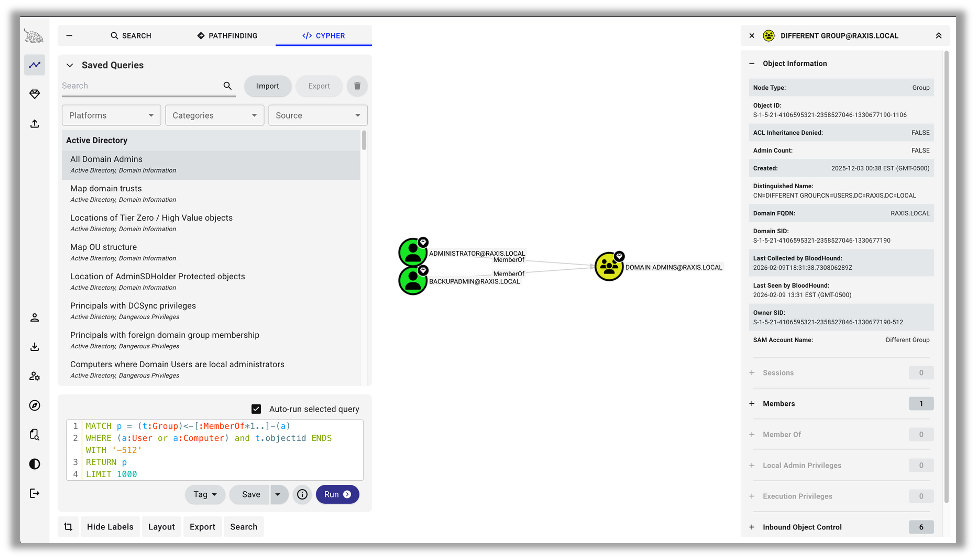This screenshot has height=560, width=976.
Task: Open Group Management diamond icon in sidebar
Action: pos(35,94)
